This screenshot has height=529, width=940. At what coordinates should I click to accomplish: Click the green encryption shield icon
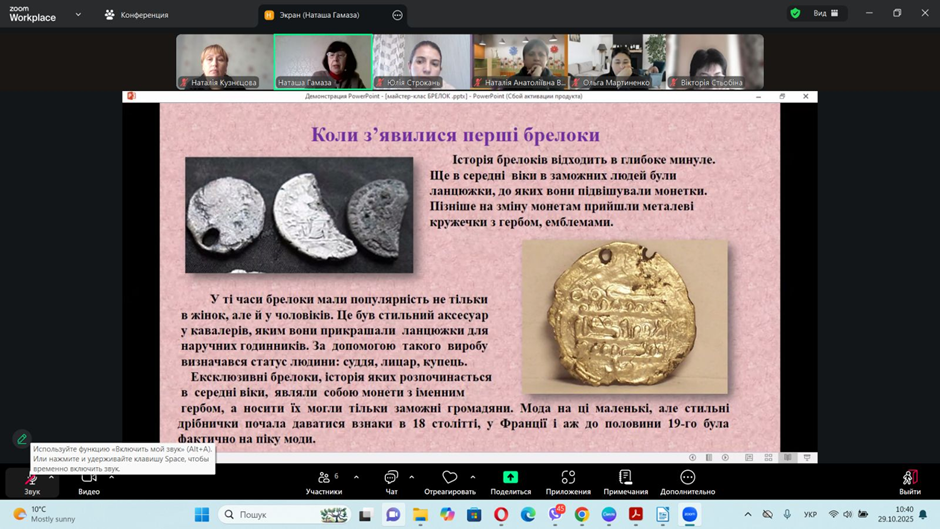click(x=795, y=14)
